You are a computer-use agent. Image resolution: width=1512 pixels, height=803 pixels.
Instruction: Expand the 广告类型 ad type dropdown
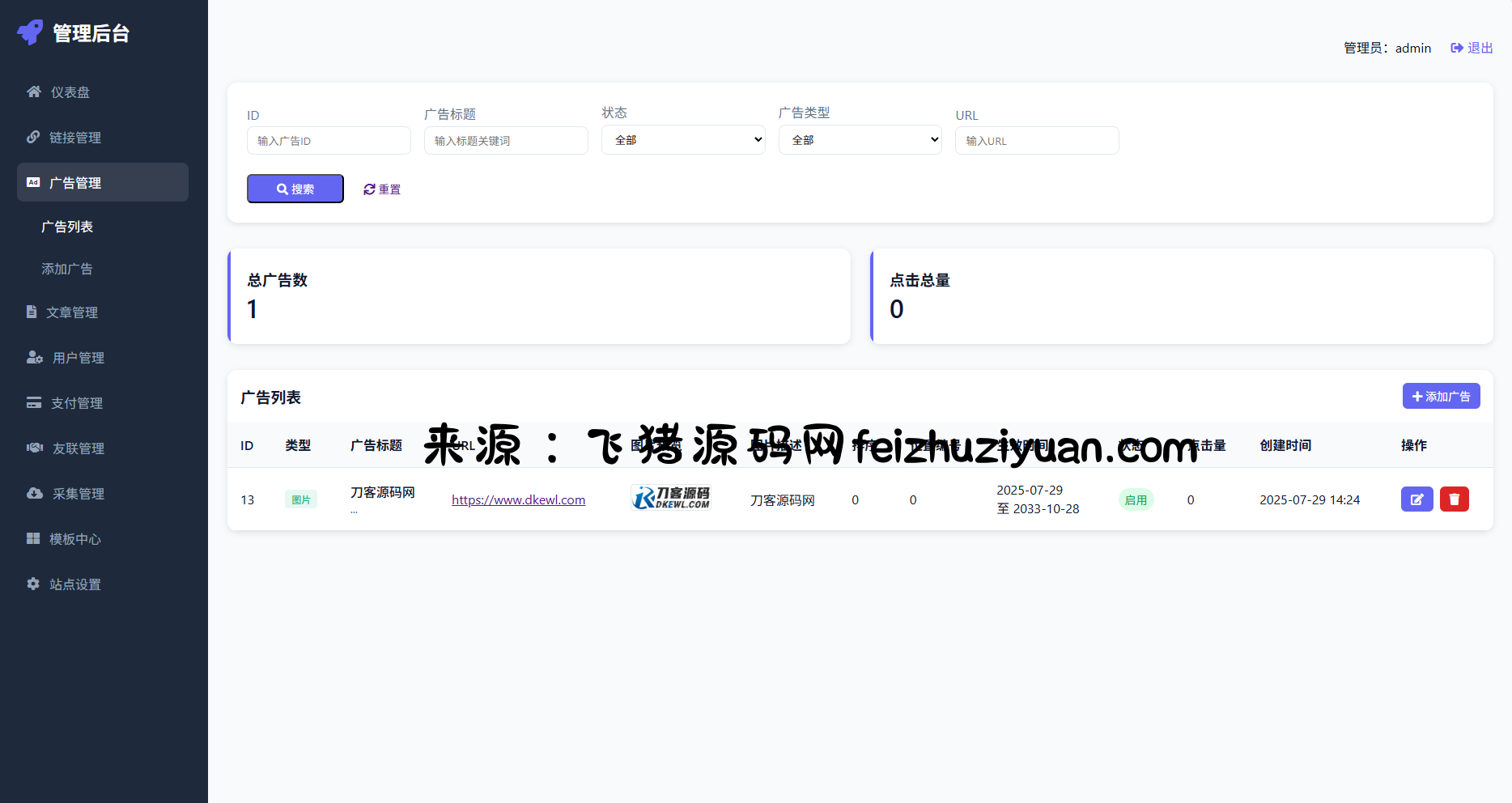[860, 140]
